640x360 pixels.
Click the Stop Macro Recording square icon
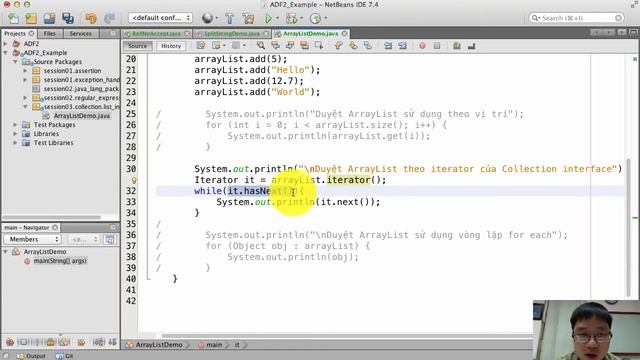tap(437, 46)
